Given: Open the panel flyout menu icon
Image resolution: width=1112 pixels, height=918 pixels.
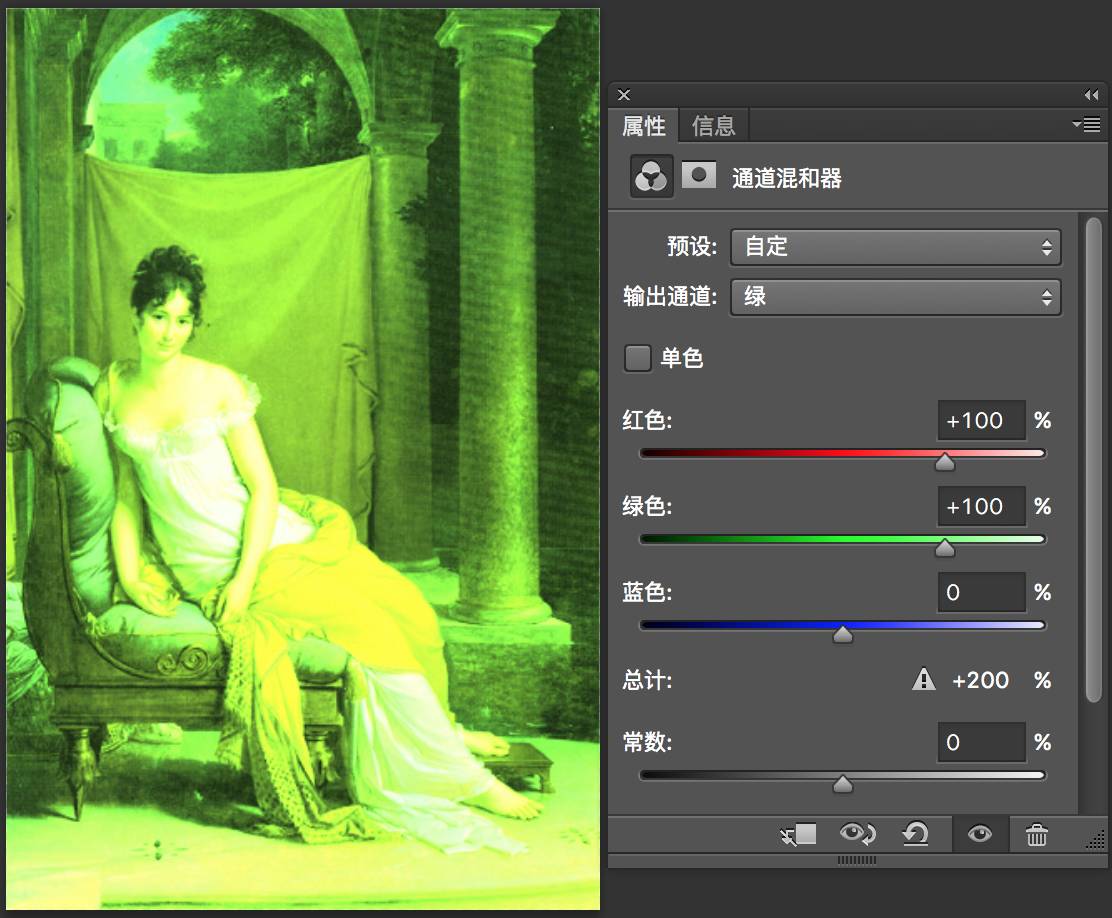Looking at the screenshot, I should (x=1086, y=125).
